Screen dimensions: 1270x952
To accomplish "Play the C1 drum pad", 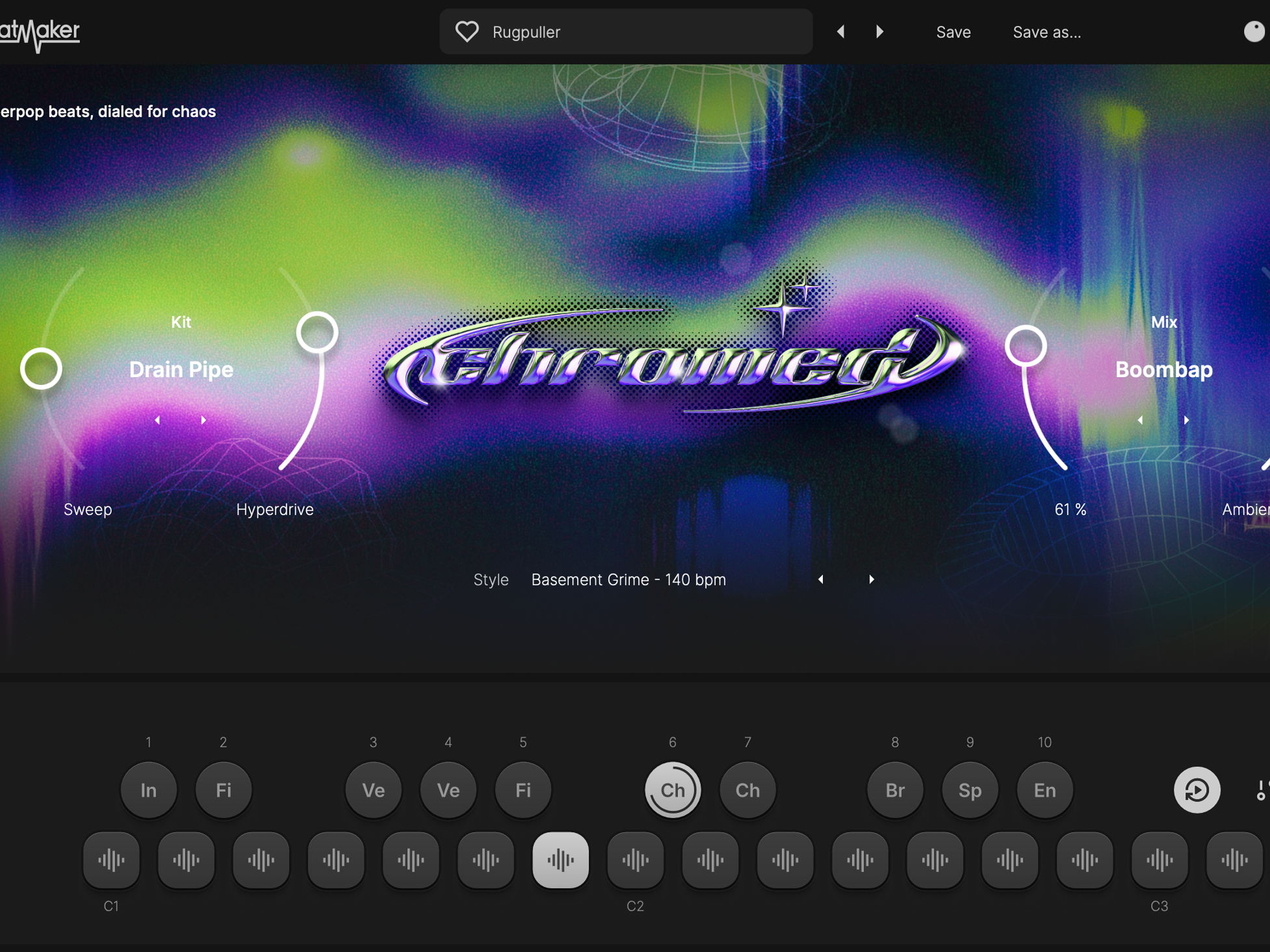I will pyautogui.click(x=111, y=860).
